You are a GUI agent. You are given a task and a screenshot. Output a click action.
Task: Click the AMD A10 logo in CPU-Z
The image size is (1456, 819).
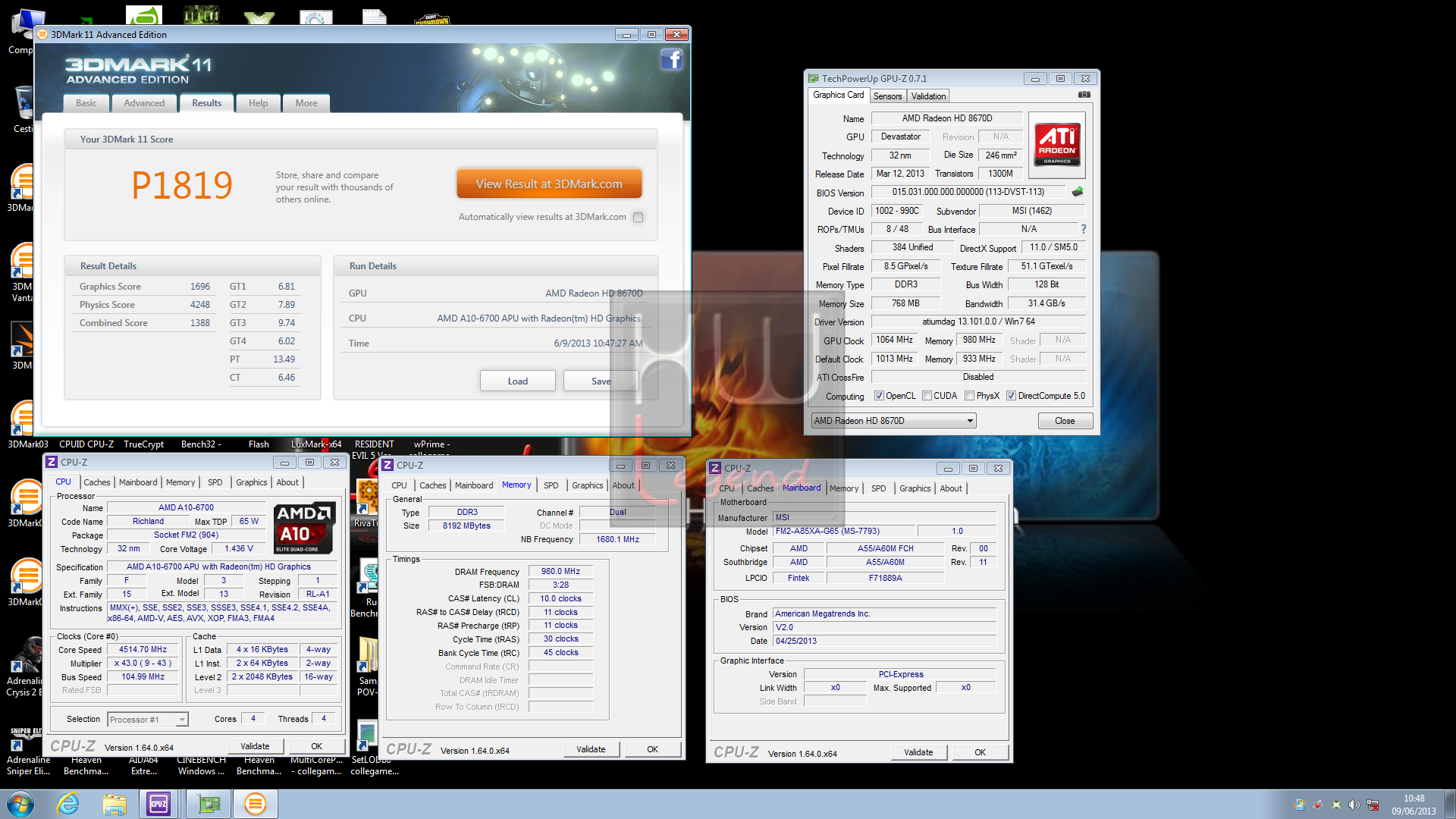point(304,528)
